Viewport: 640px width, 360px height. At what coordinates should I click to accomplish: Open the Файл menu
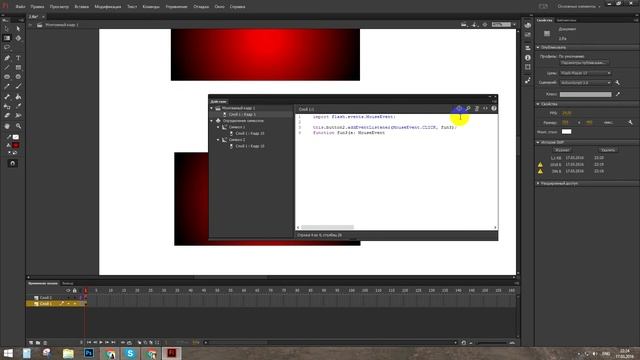tap(20, 7)
